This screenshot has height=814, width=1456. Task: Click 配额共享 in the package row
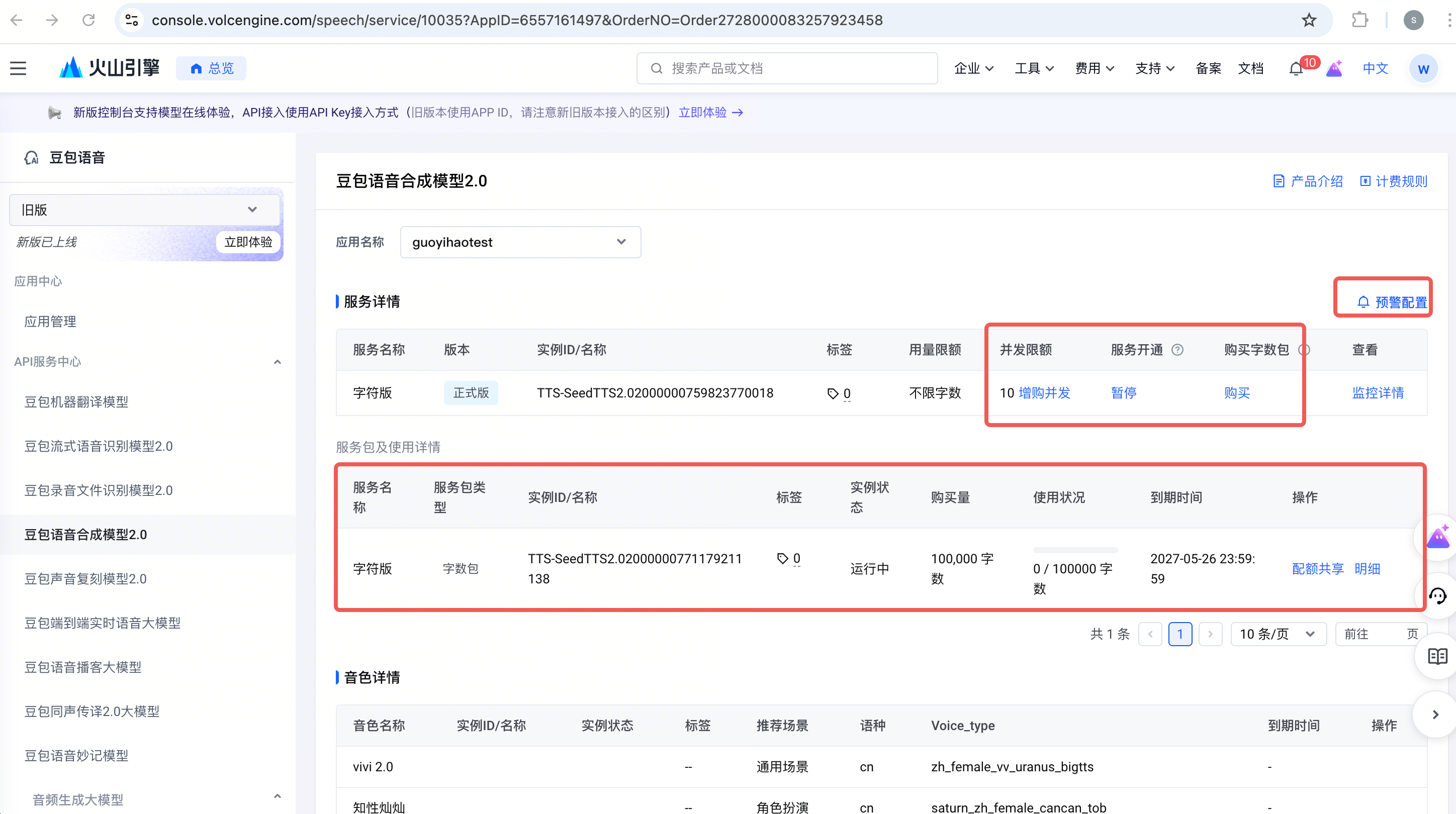point(1318,569)
